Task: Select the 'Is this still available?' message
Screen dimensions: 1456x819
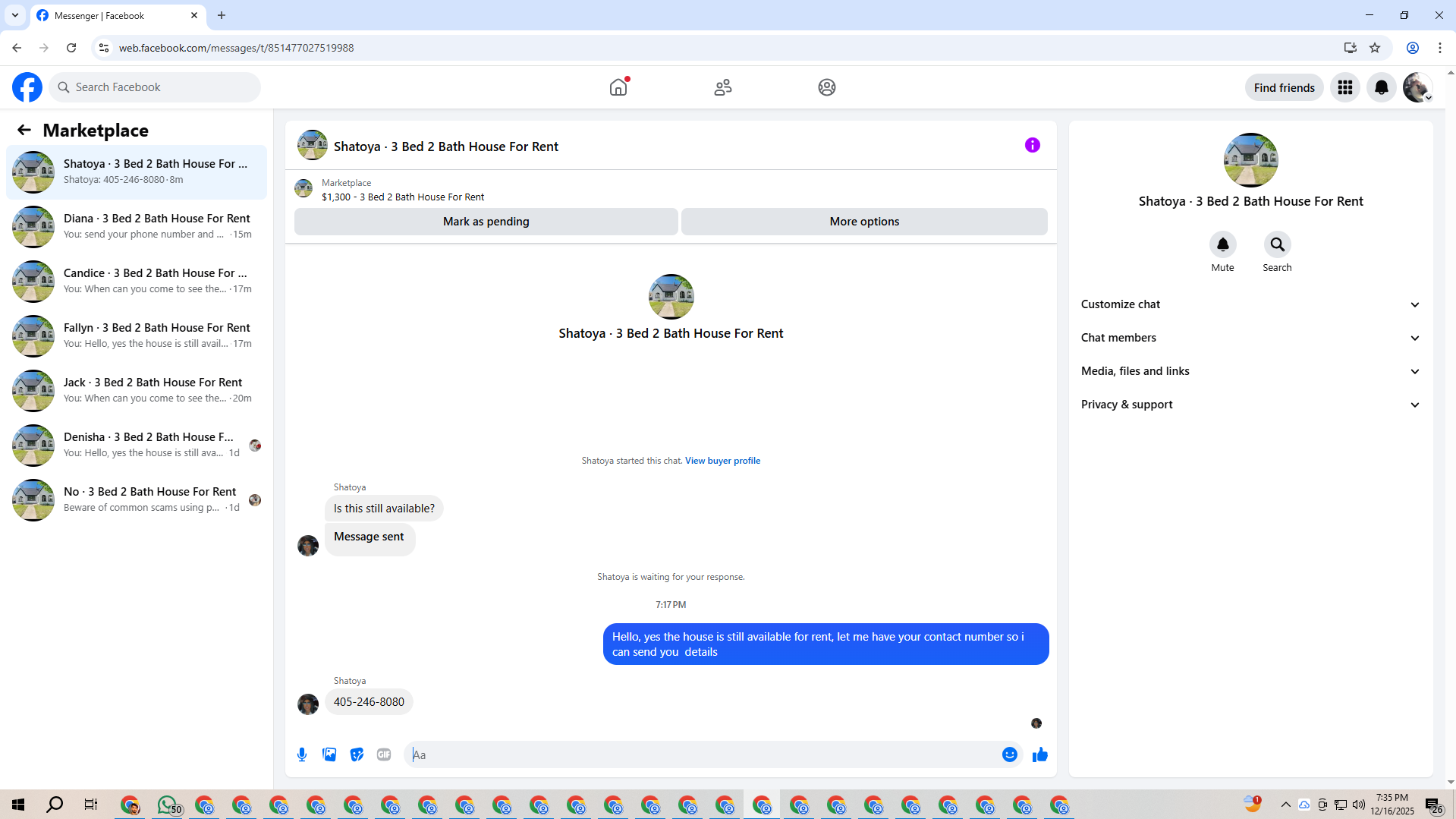Action: click(384, 509)
